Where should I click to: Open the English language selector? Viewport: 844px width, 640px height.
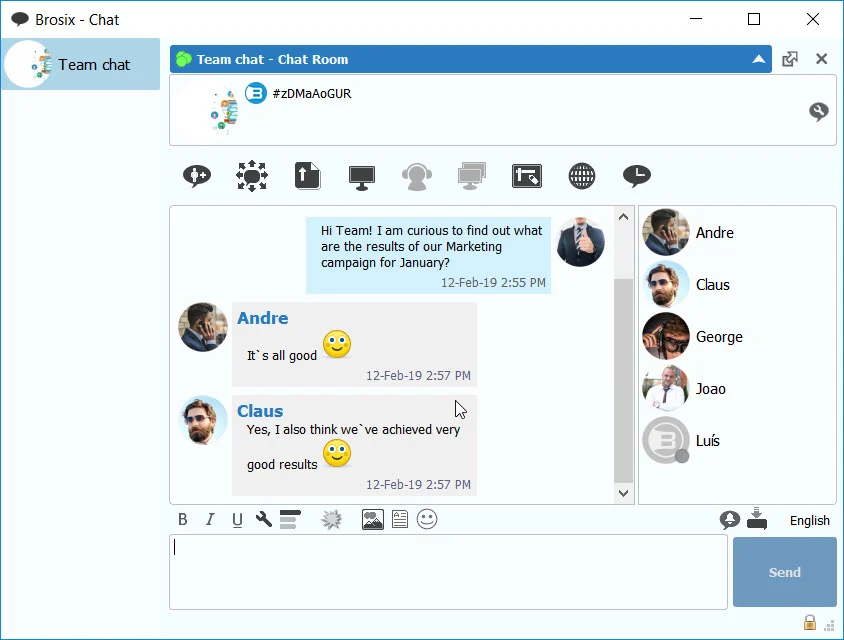[x=809, y=520]
